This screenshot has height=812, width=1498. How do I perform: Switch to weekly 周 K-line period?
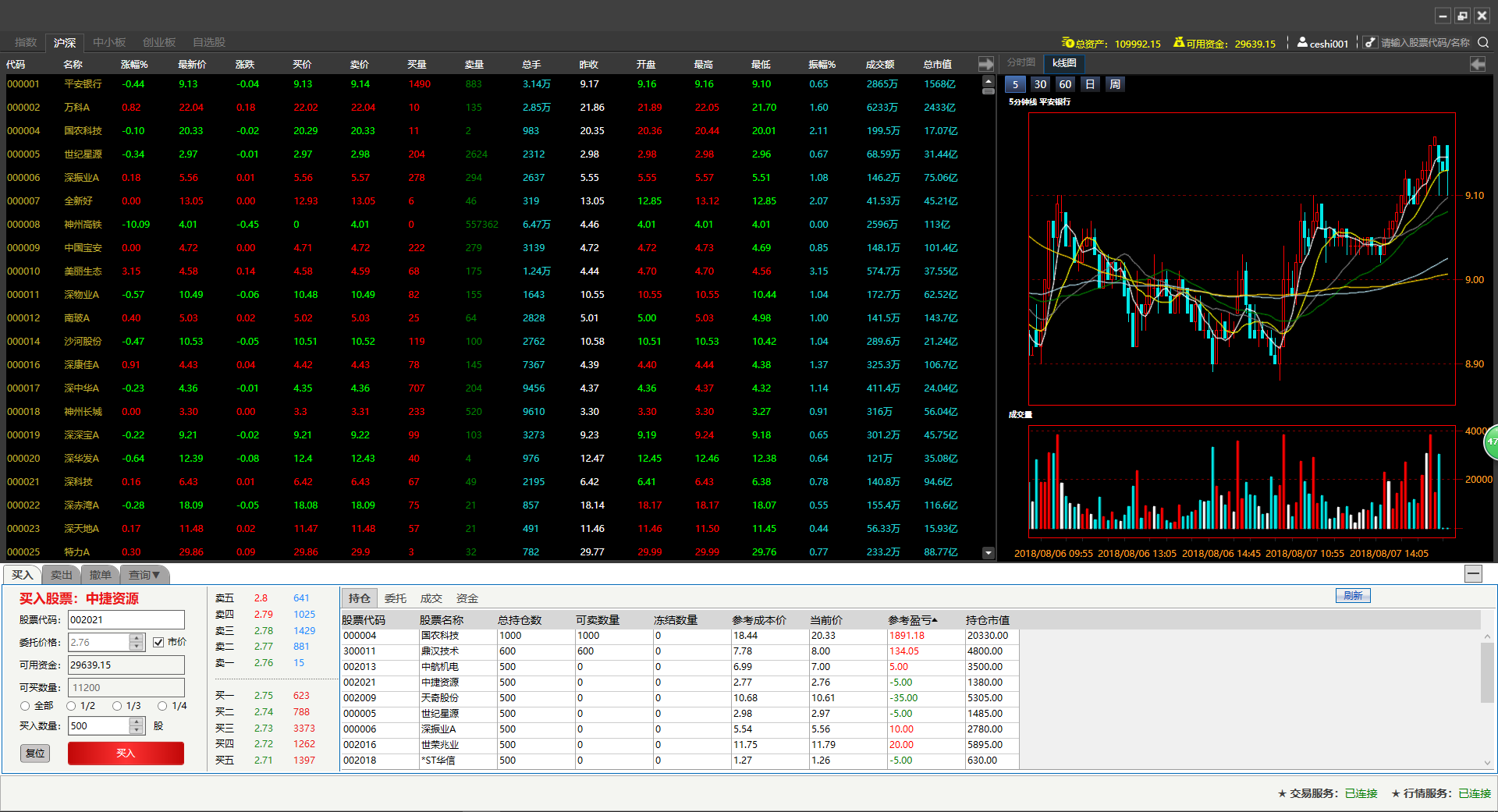[x=1115, y=84]
